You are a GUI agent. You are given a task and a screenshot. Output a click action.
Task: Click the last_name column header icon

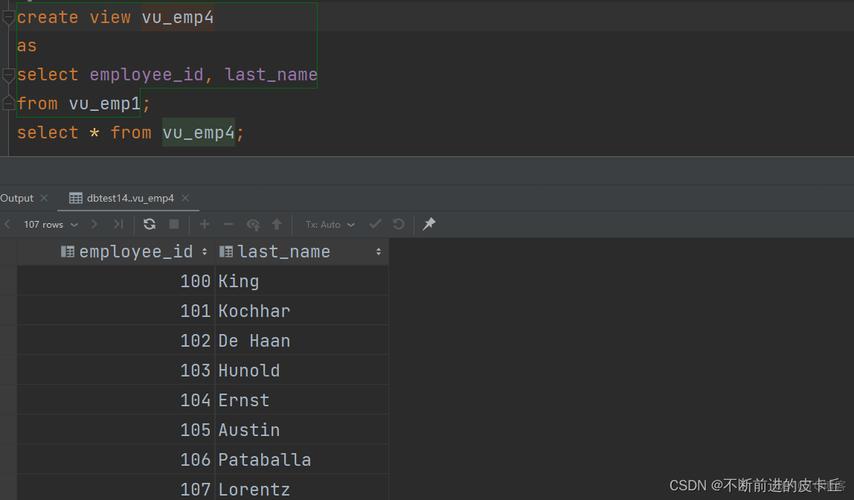(225, 252)
